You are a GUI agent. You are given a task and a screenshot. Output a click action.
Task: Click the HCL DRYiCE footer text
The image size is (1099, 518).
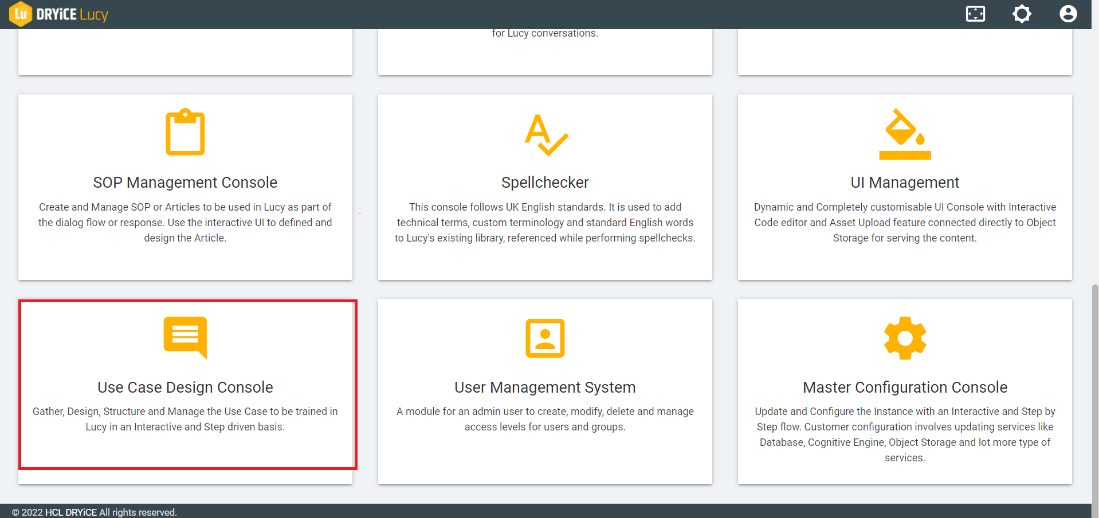70,512
